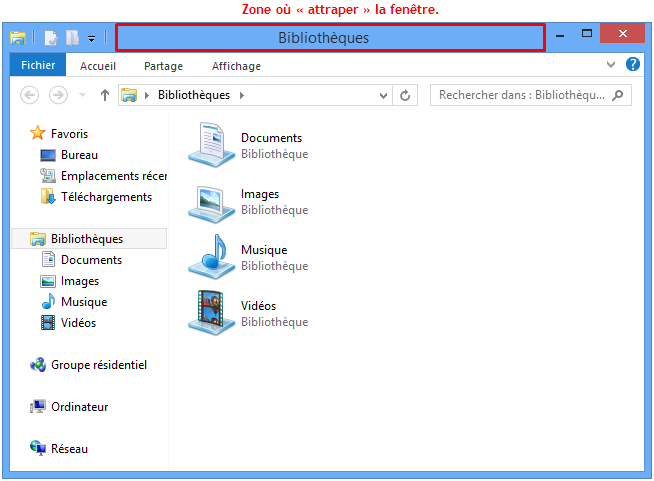The image size is (654, 481).
Task: Open the Fichier menu tab
Action: click(x=38, y=65)
